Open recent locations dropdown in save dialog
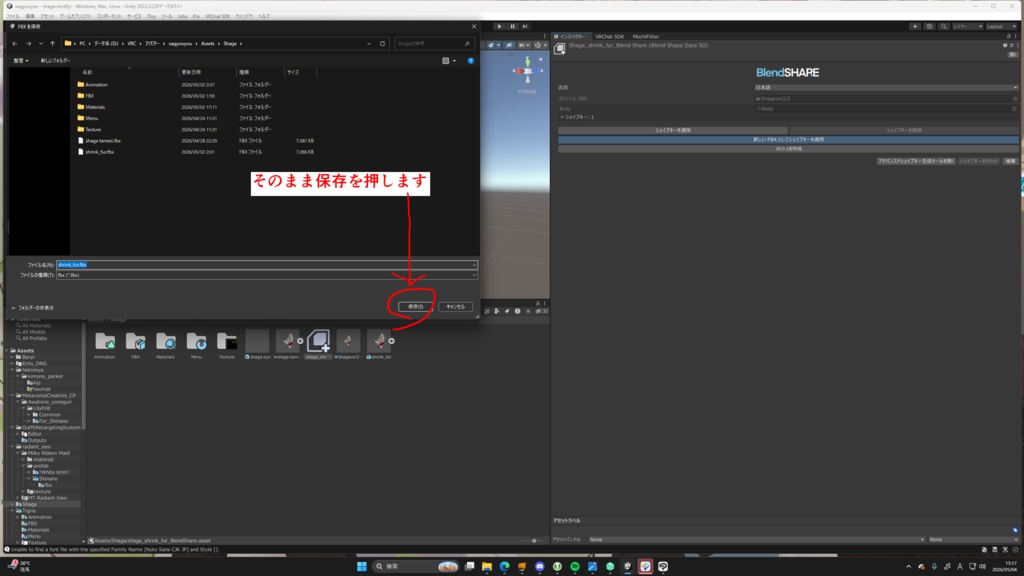This screenshot has height=576, width=1024. (x=40, y=44)
